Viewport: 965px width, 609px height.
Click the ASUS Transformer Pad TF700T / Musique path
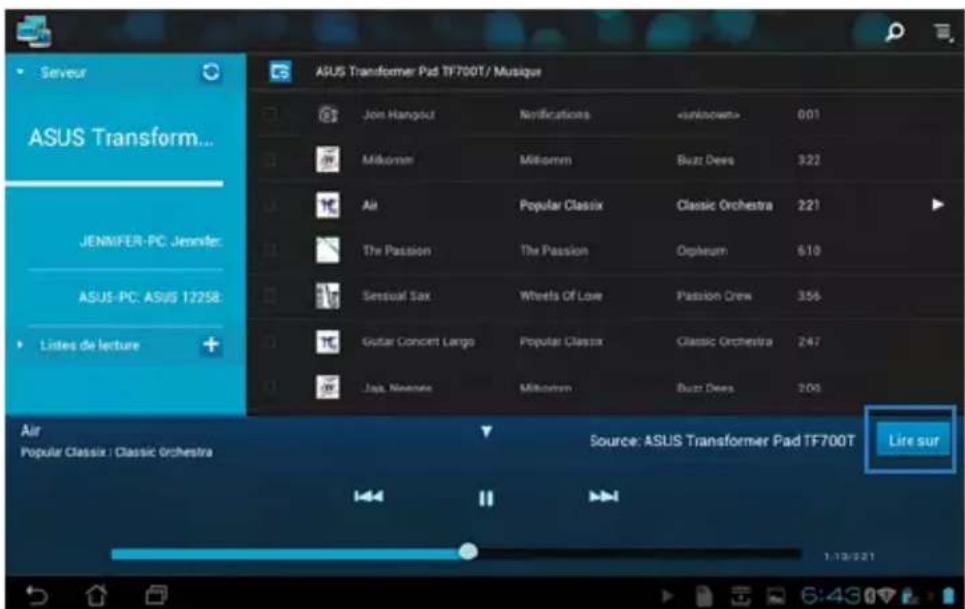coord(428,72)
